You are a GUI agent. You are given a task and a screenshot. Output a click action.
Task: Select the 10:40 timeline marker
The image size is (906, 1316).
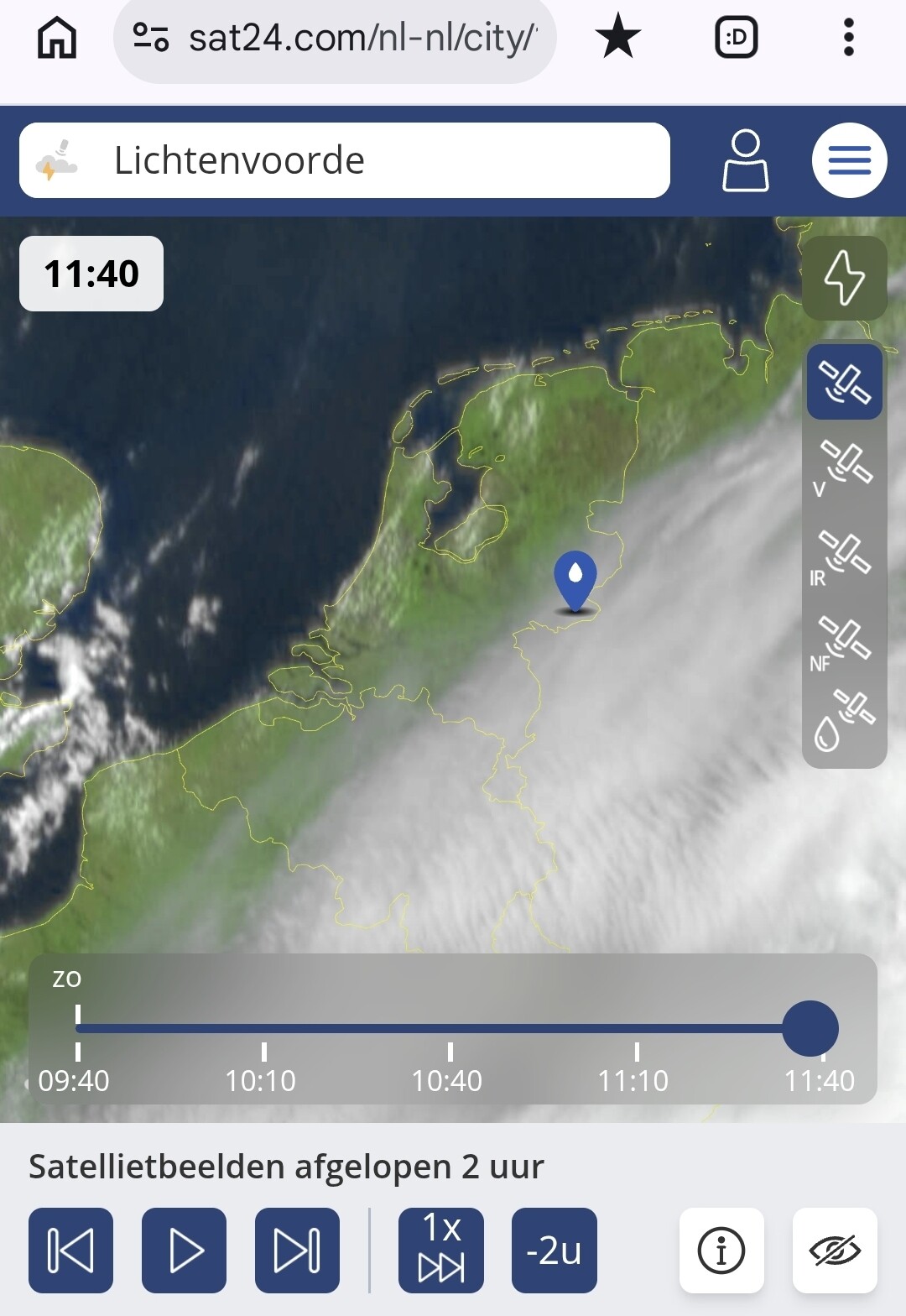[447, 1080]
